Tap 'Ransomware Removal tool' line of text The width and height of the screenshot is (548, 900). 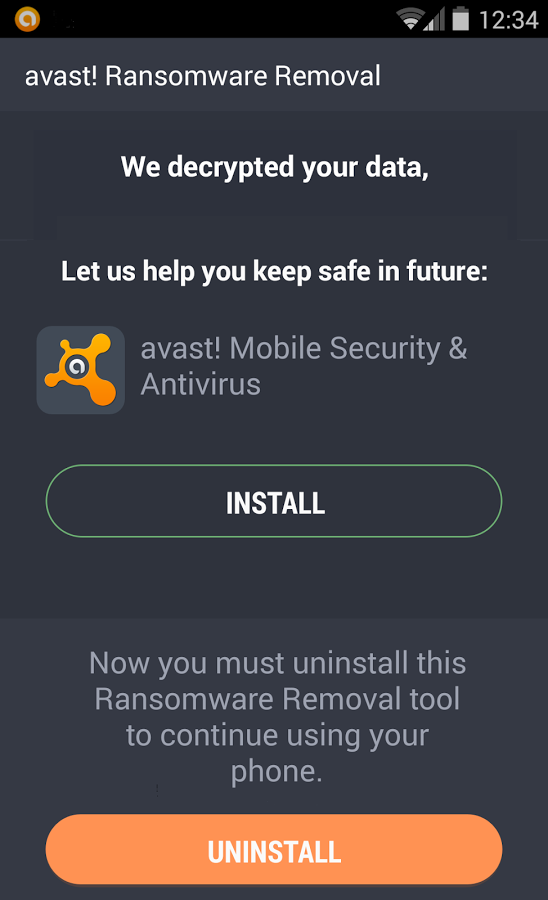[x=277, y=699]
